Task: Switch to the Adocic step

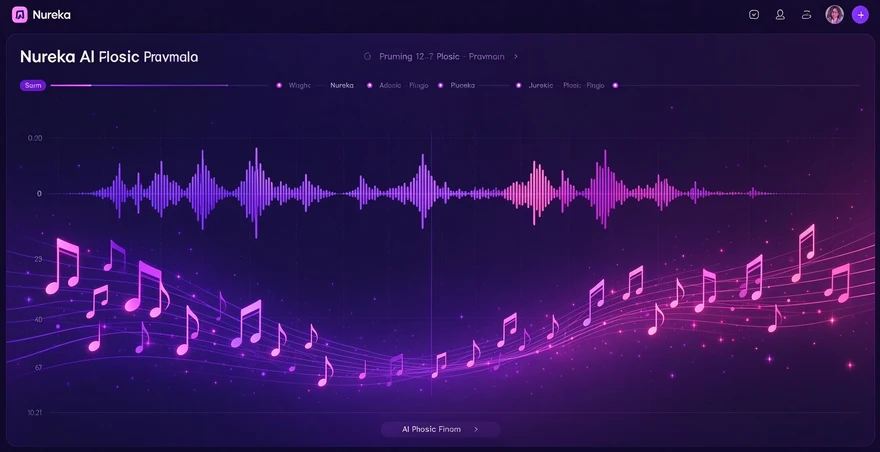Action: [391, 85]
